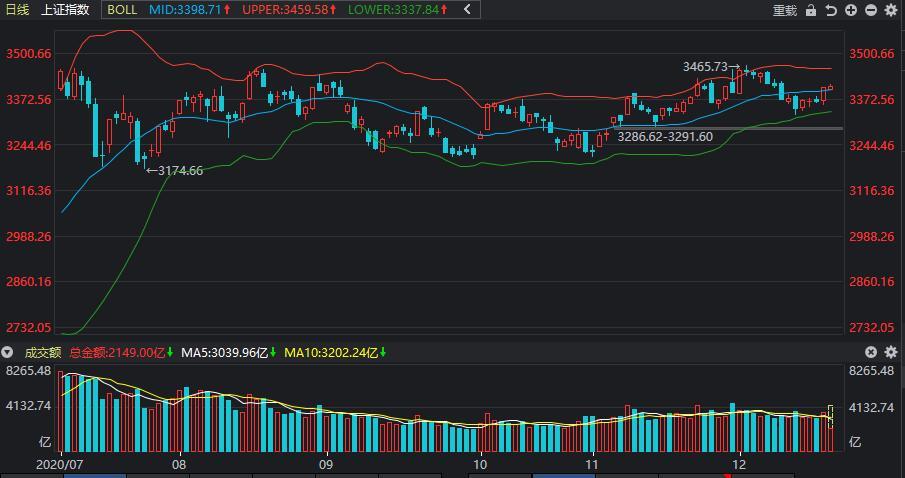Click the 3465.73 high price annotation

(706, 67)
